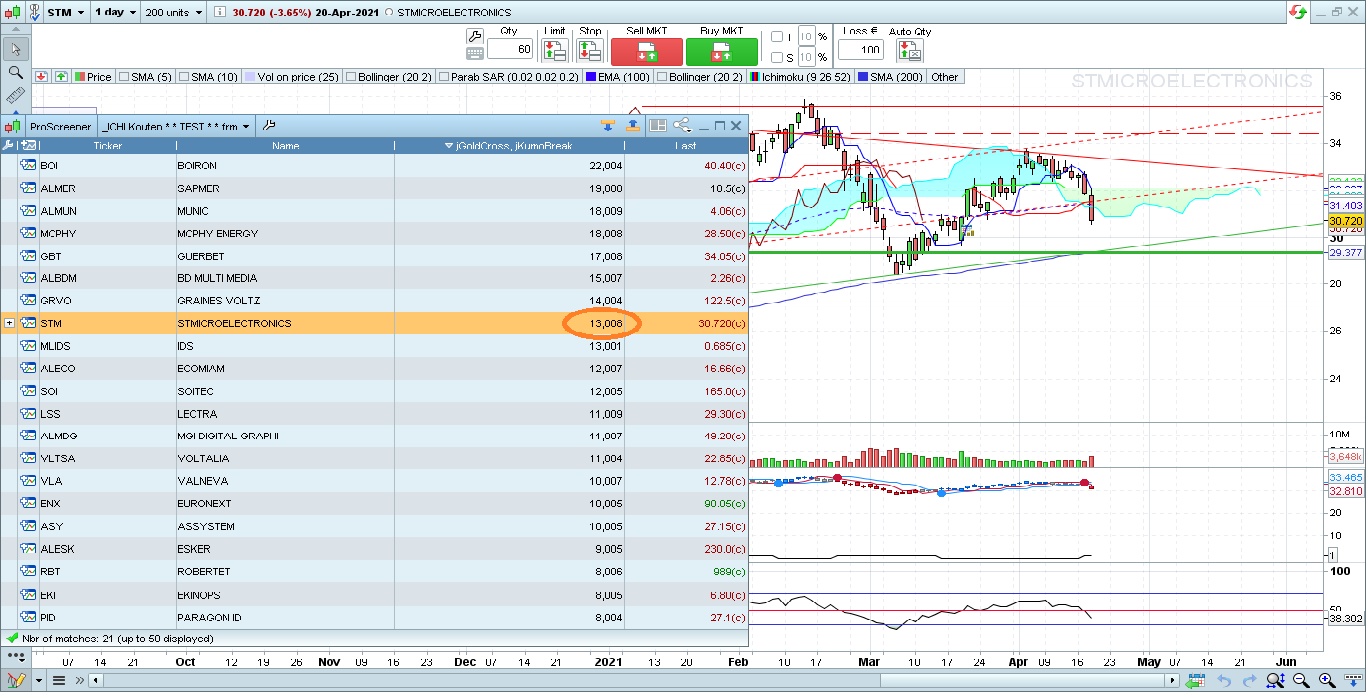Toggle SMA (5) indicator checkbox
Screen dimensions: 1368x698
pos(124,77)
